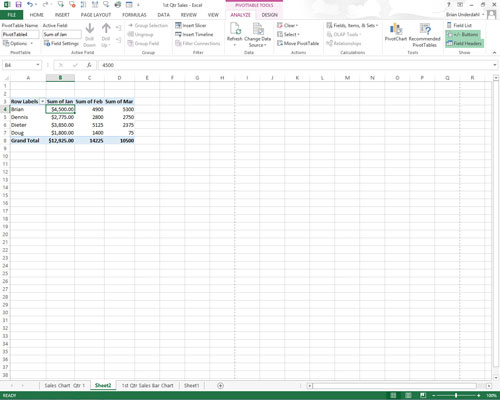Open the PivotTable Options button
Screen dimensions: 500x400
(18, 43)
